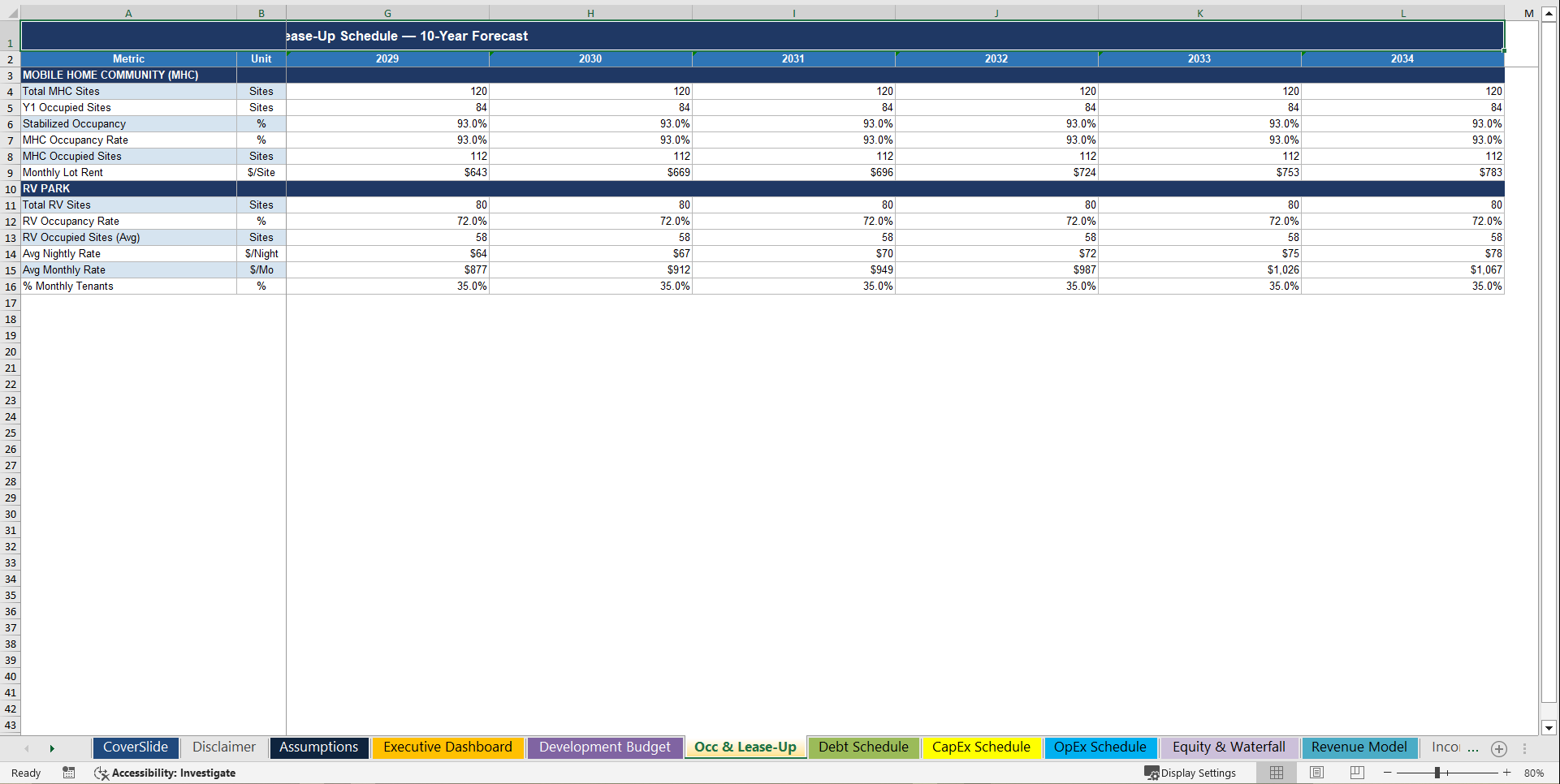Click Zoom In plus icon
This screenshot has height=784, width=1560.
pos(1506,773)
